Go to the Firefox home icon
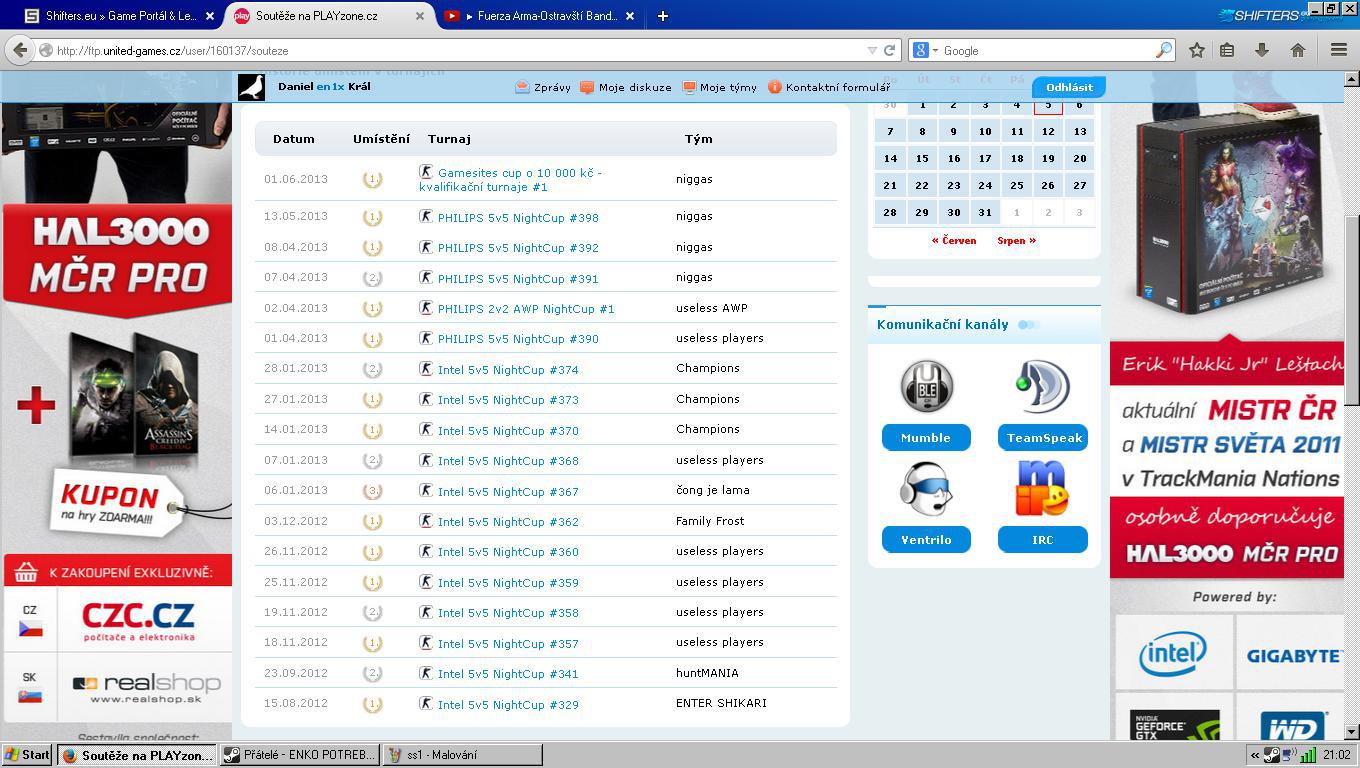The image size is (1360, 768). (x=1298, y=50)
